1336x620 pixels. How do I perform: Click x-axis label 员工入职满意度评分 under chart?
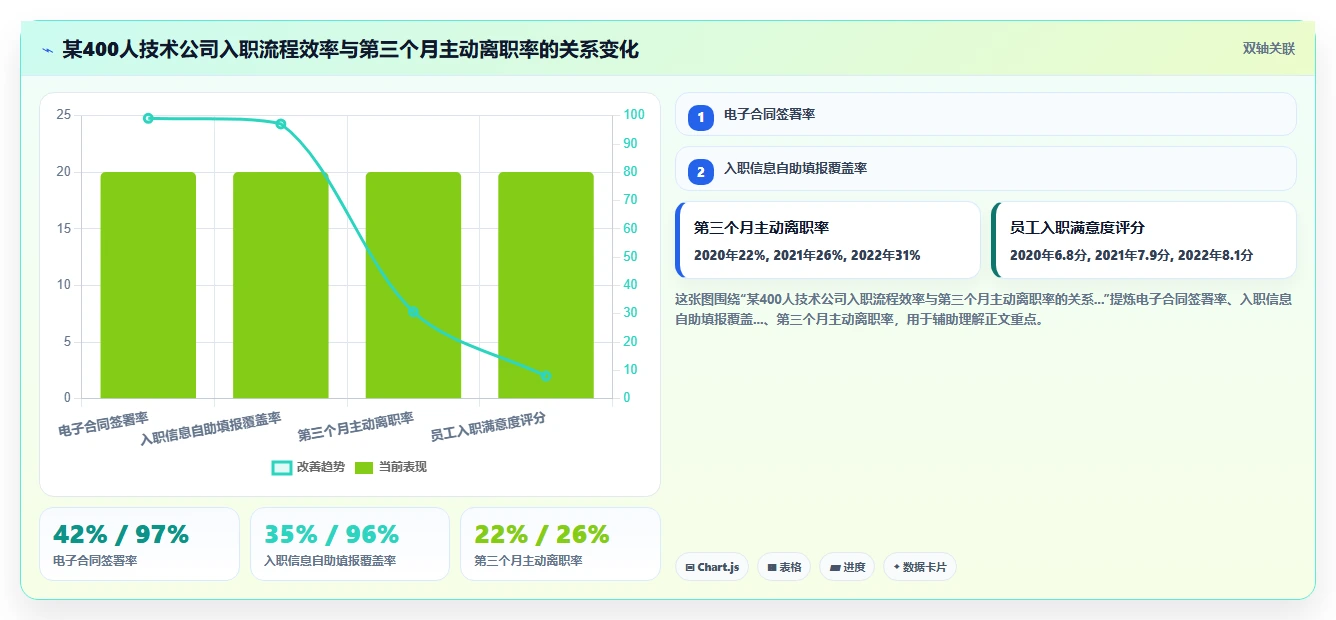pos(488,426)
